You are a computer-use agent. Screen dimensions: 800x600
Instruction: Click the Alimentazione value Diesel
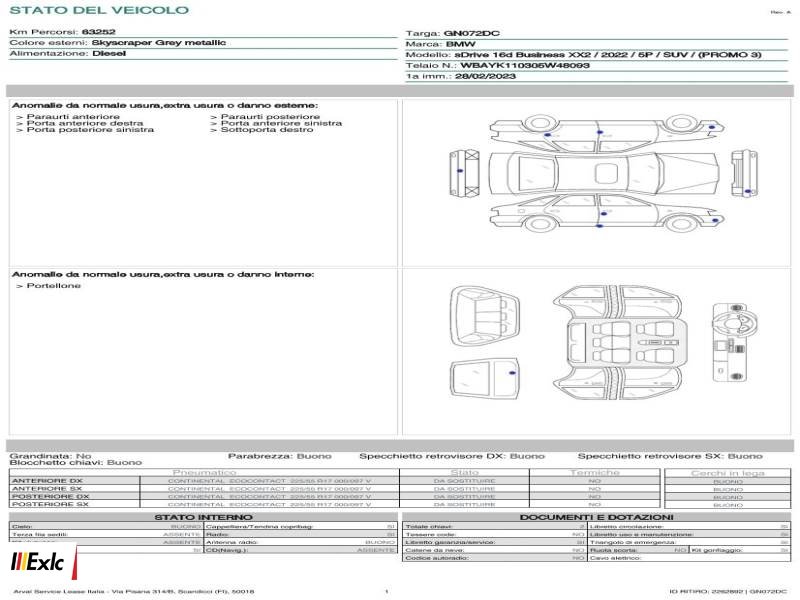click(109, 54)
